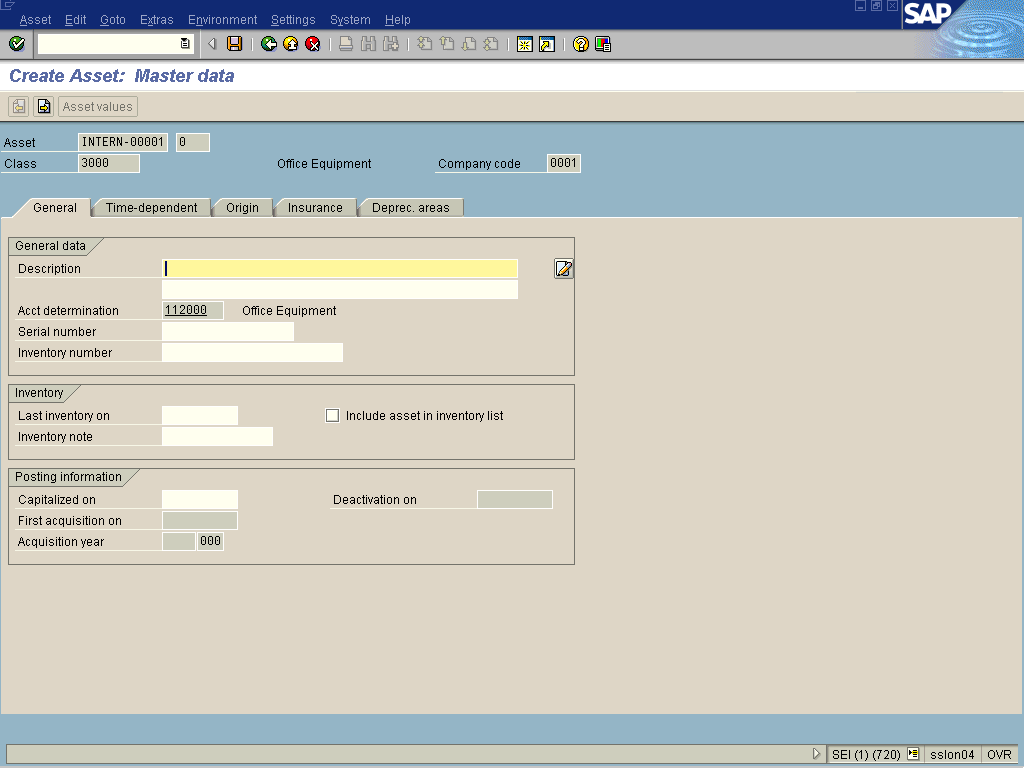Viewport: 1024px width, 768px height.
Task: Click the Generate shortcut icon
Action: click(546, 44)
